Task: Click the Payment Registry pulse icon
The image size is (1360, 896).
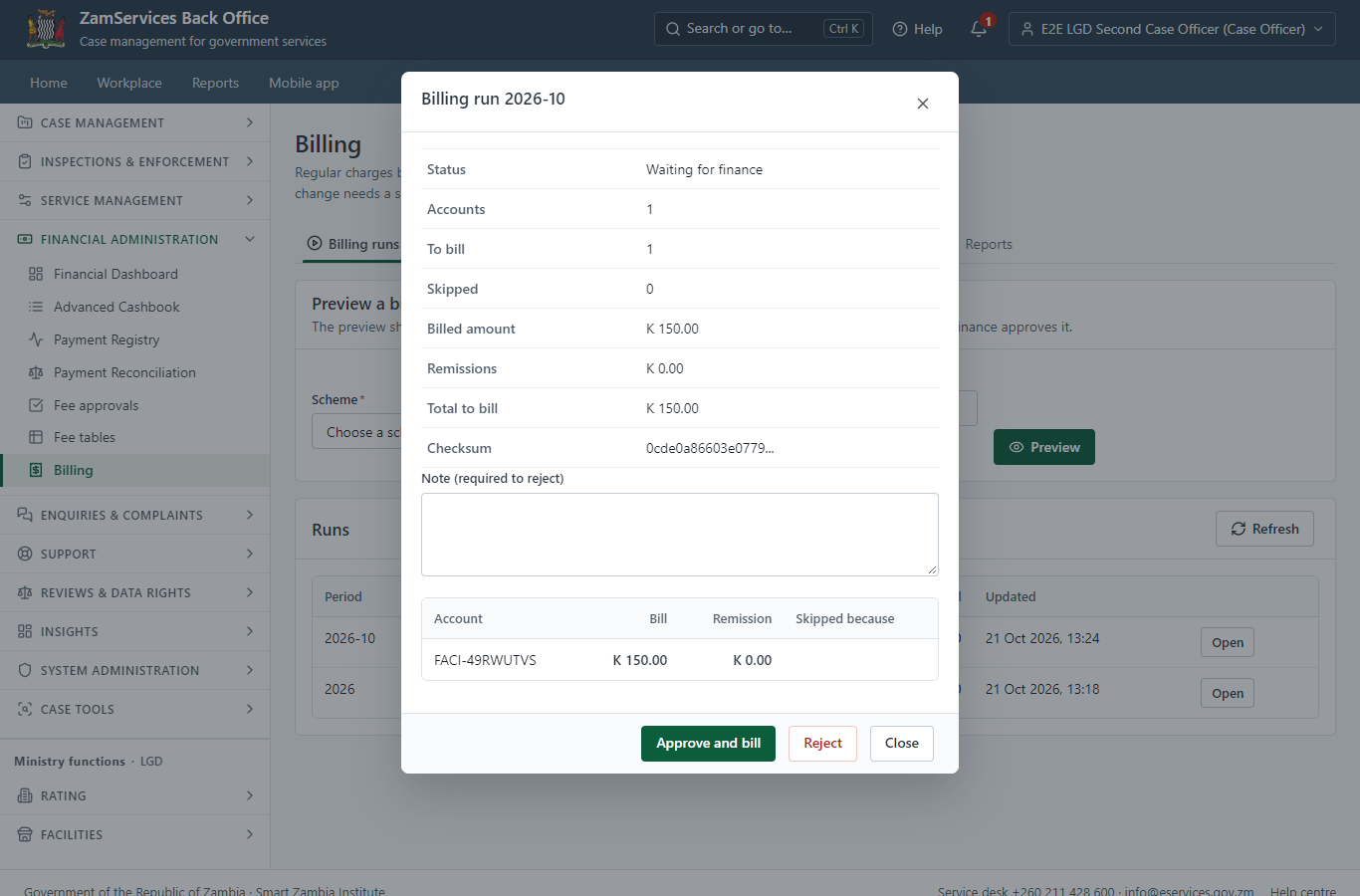Action: [x=36, y=339]
